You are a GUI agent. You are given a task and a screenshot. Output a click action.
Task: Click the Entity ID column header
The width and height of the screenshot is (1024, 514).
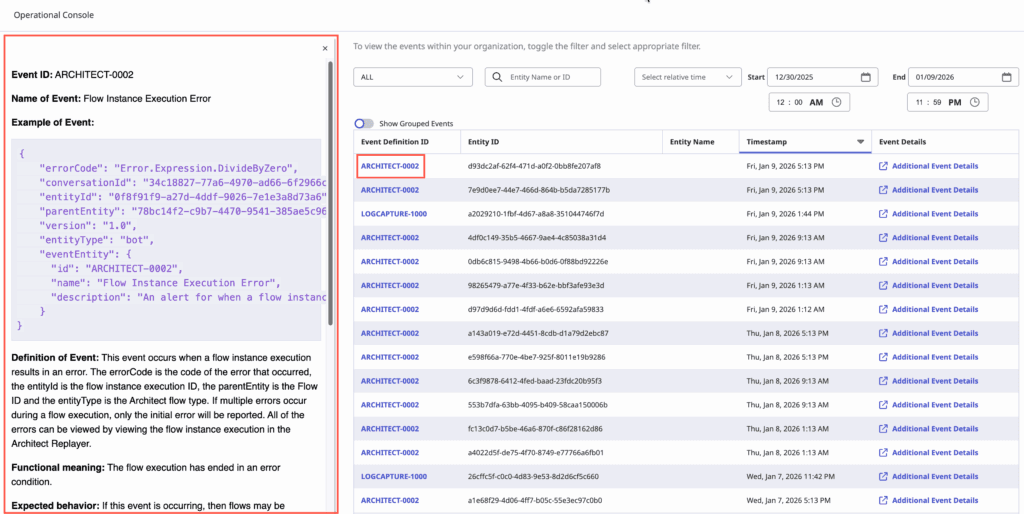(484, 142)
